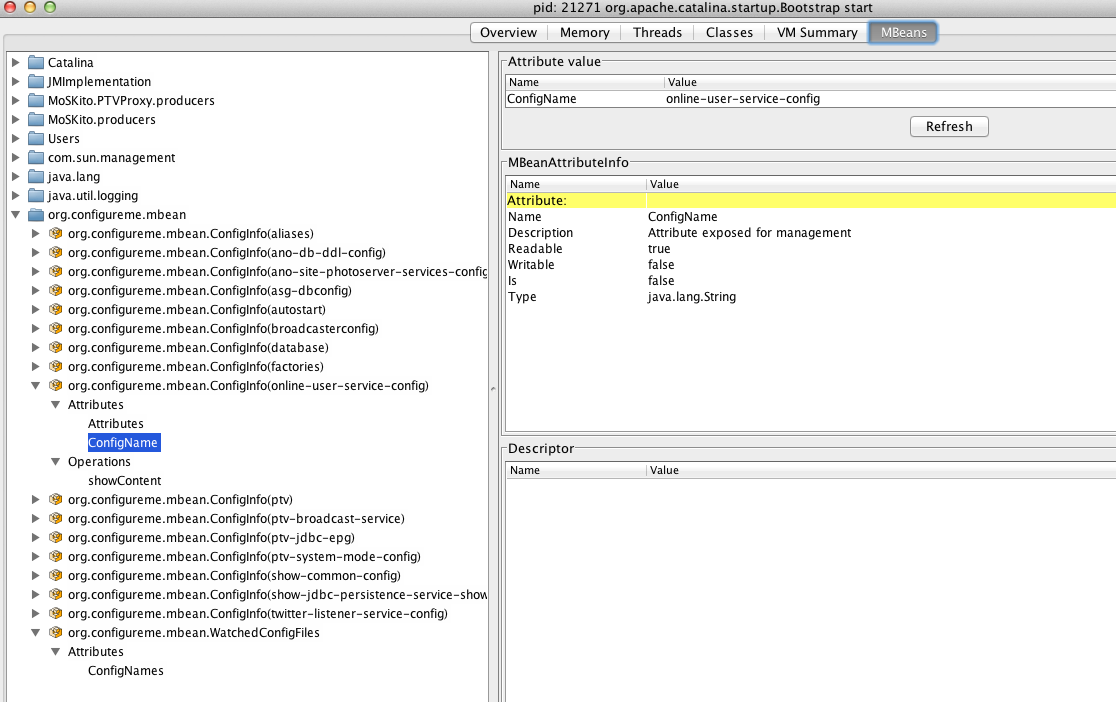Click the MBean icon for ConfigInfo(asg-dbconfig)

(x=56, y=290)
